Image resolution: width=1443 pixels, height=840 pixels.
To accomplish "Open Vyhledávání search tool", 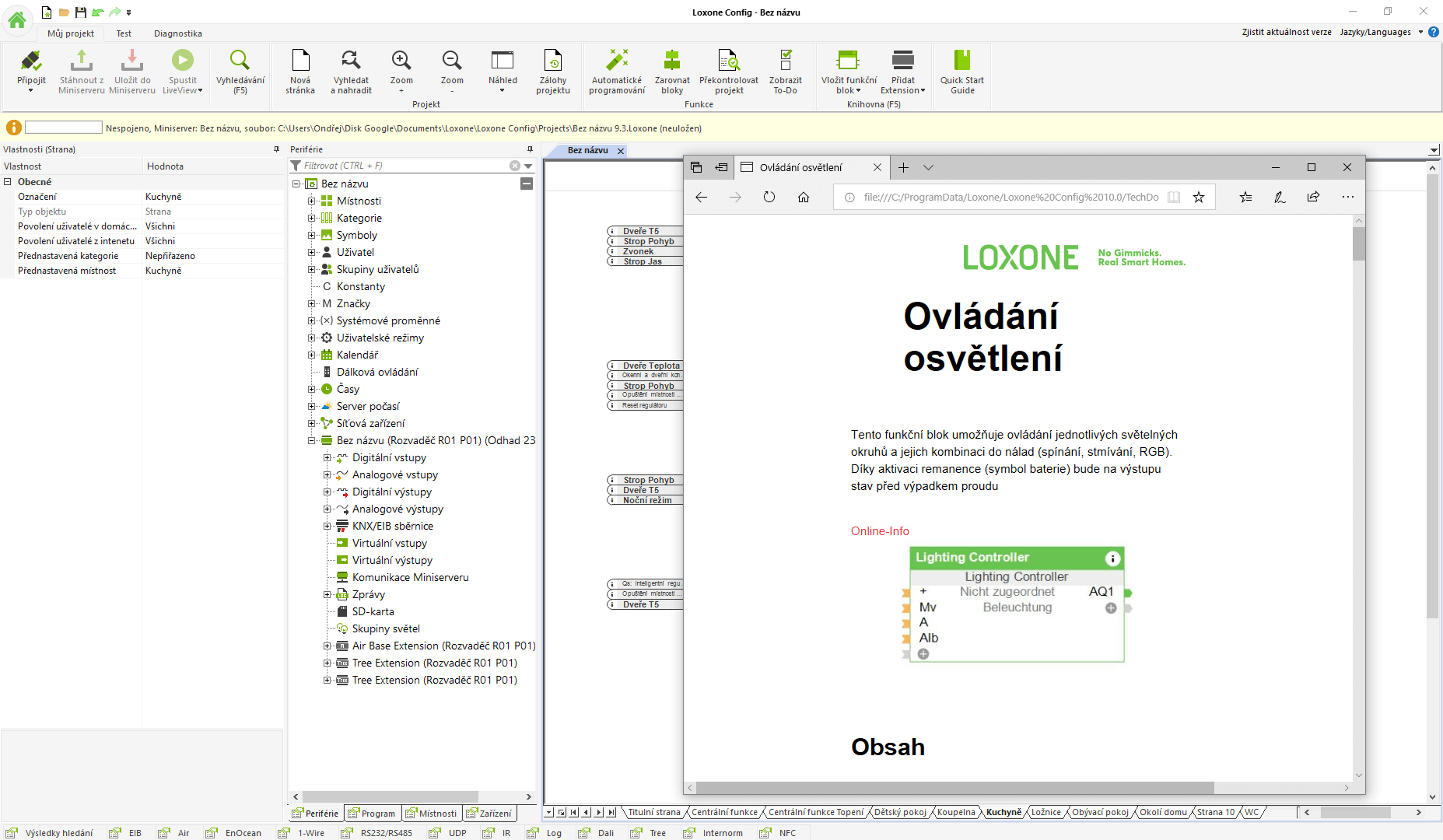I will point(240,62).
